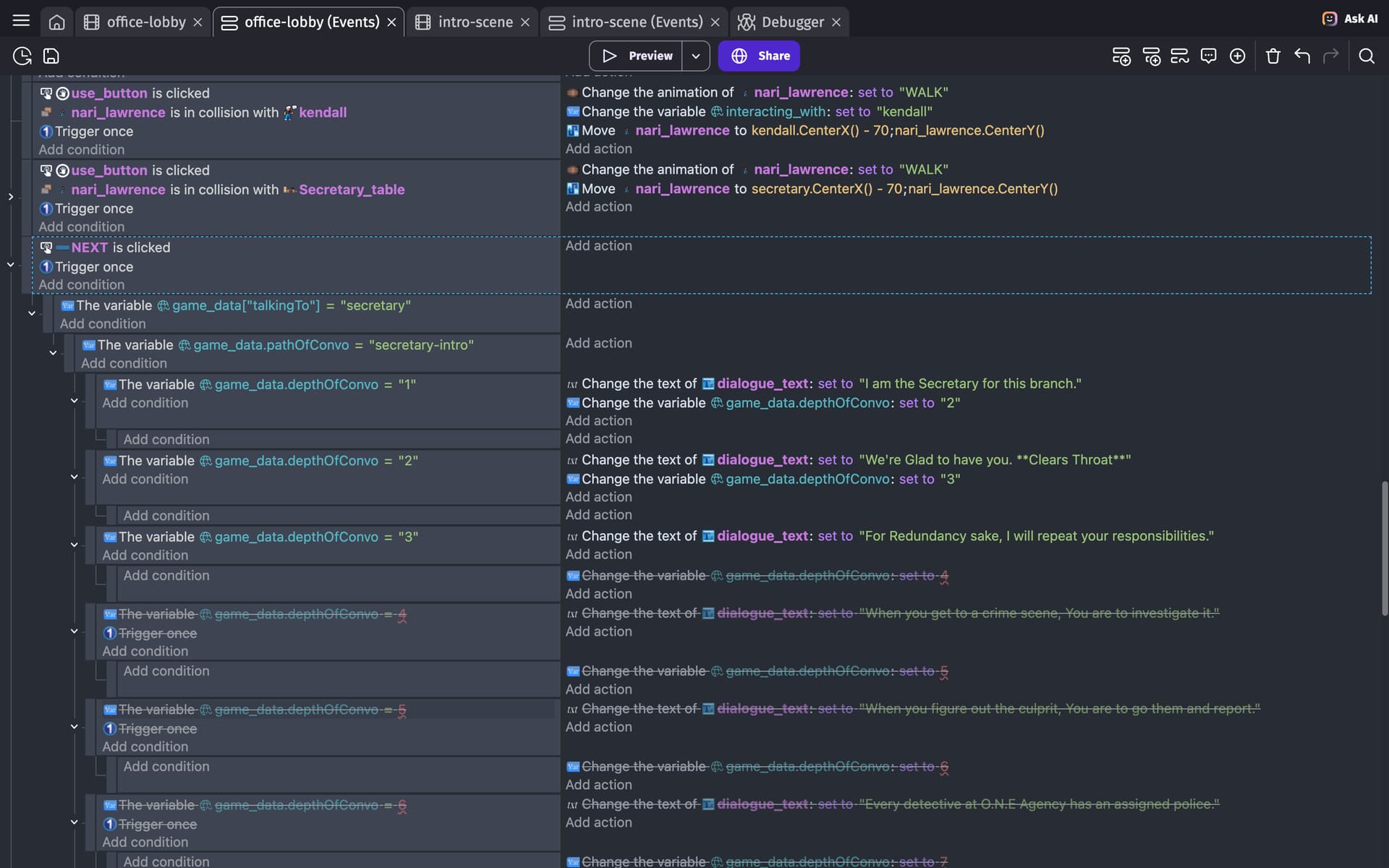Add a sub-event to selected event

(1151, 56)
